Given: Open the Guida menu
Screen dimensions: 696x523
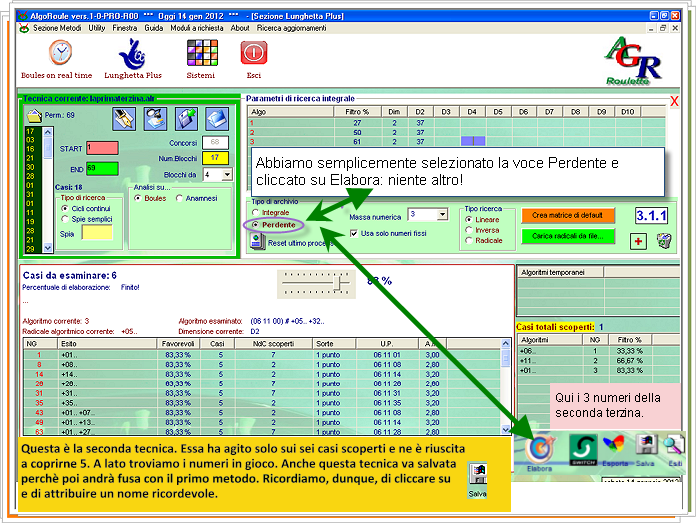Looking at the screenshot, I should (154, 28).
